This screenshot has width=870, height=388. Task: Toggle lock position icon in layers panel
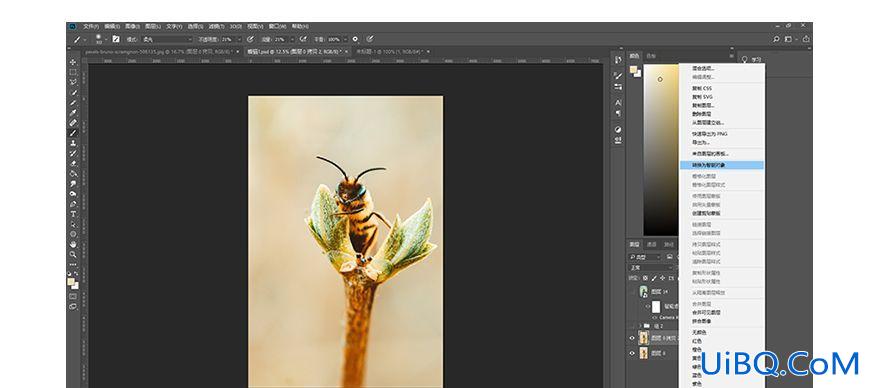click(662, 278)
